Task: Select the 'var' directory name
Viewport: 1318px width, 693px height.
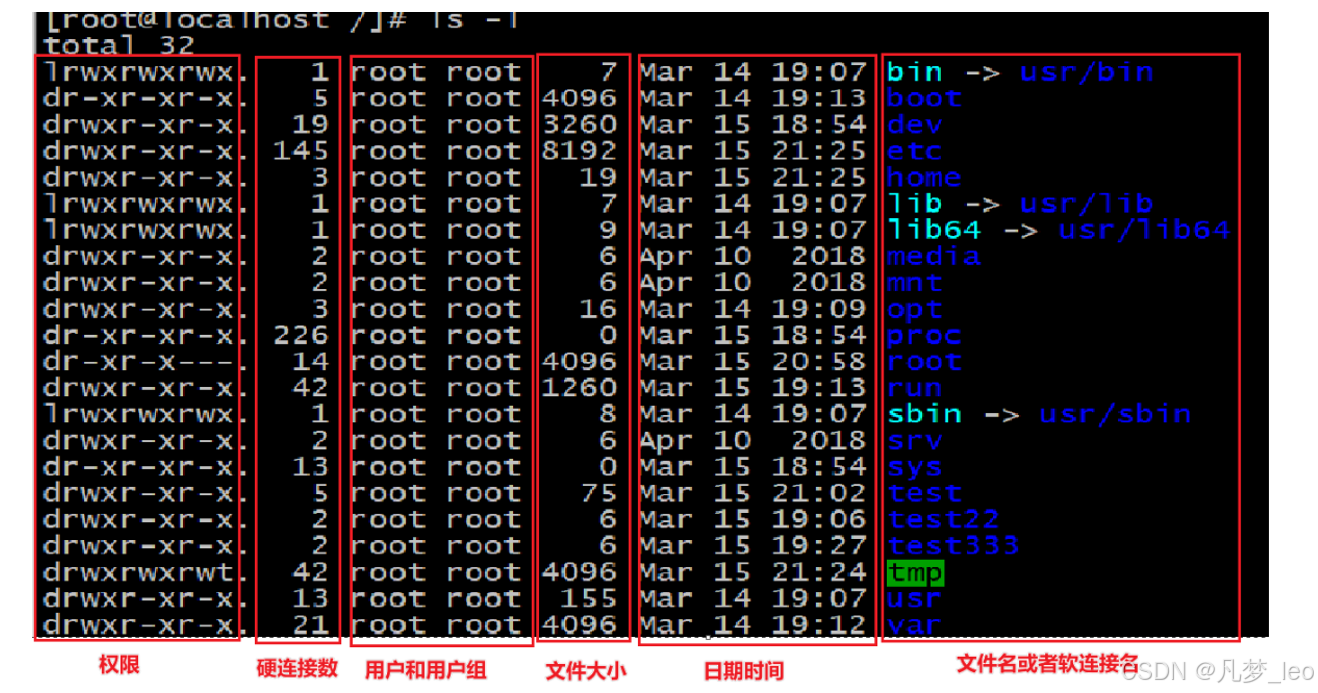Action: (915, 624)
